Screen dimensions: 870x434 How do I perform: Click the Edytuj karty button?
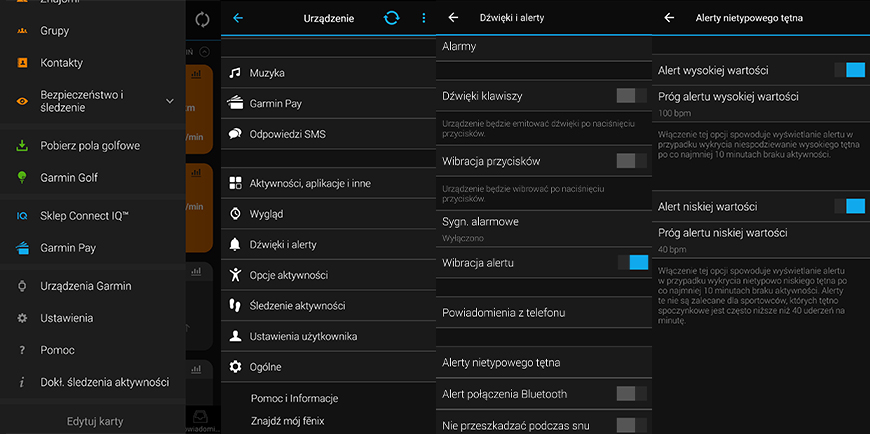click(x=95, y=421)
